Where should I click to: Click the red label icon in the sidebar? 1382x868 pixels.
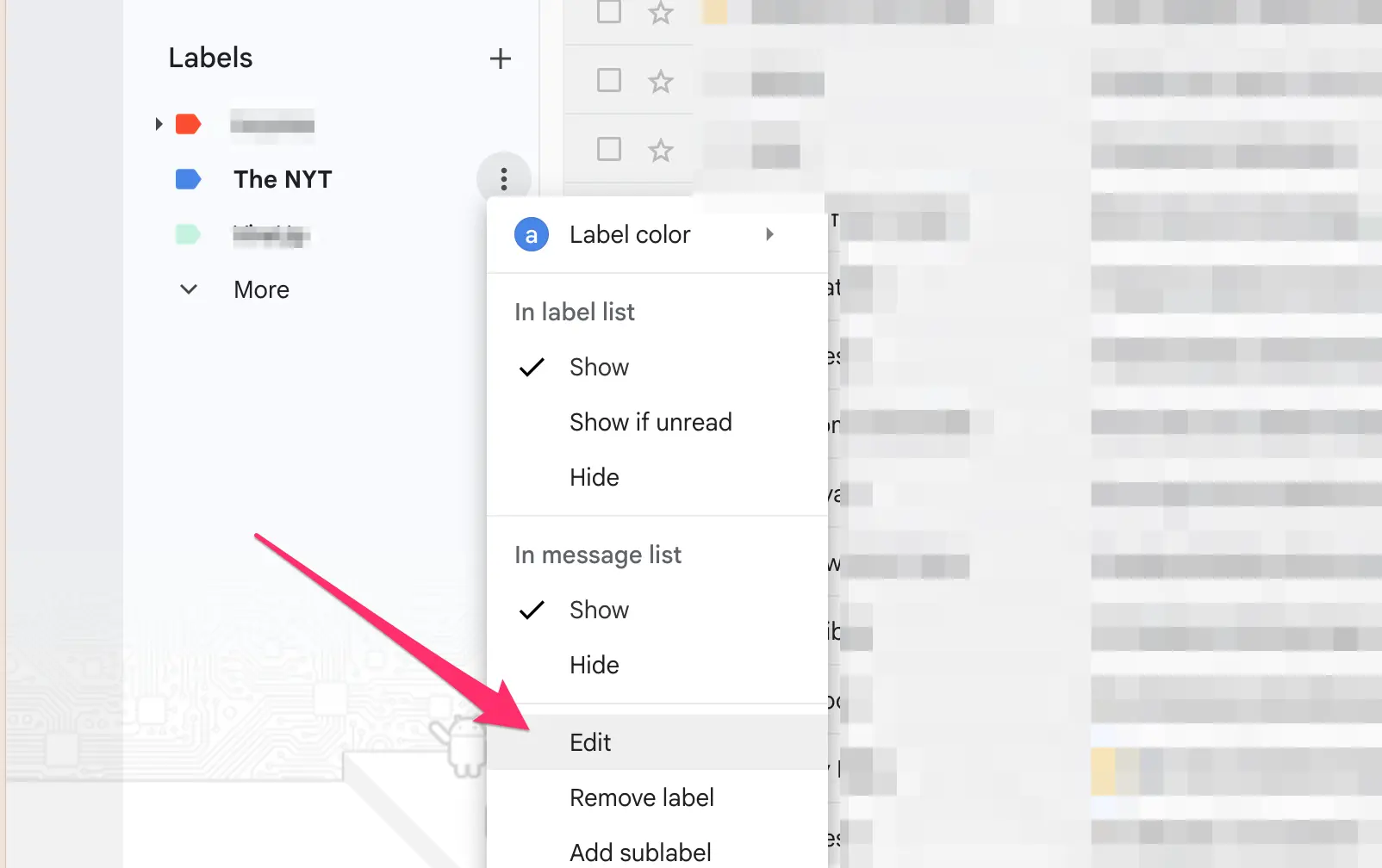pos(188,123)
